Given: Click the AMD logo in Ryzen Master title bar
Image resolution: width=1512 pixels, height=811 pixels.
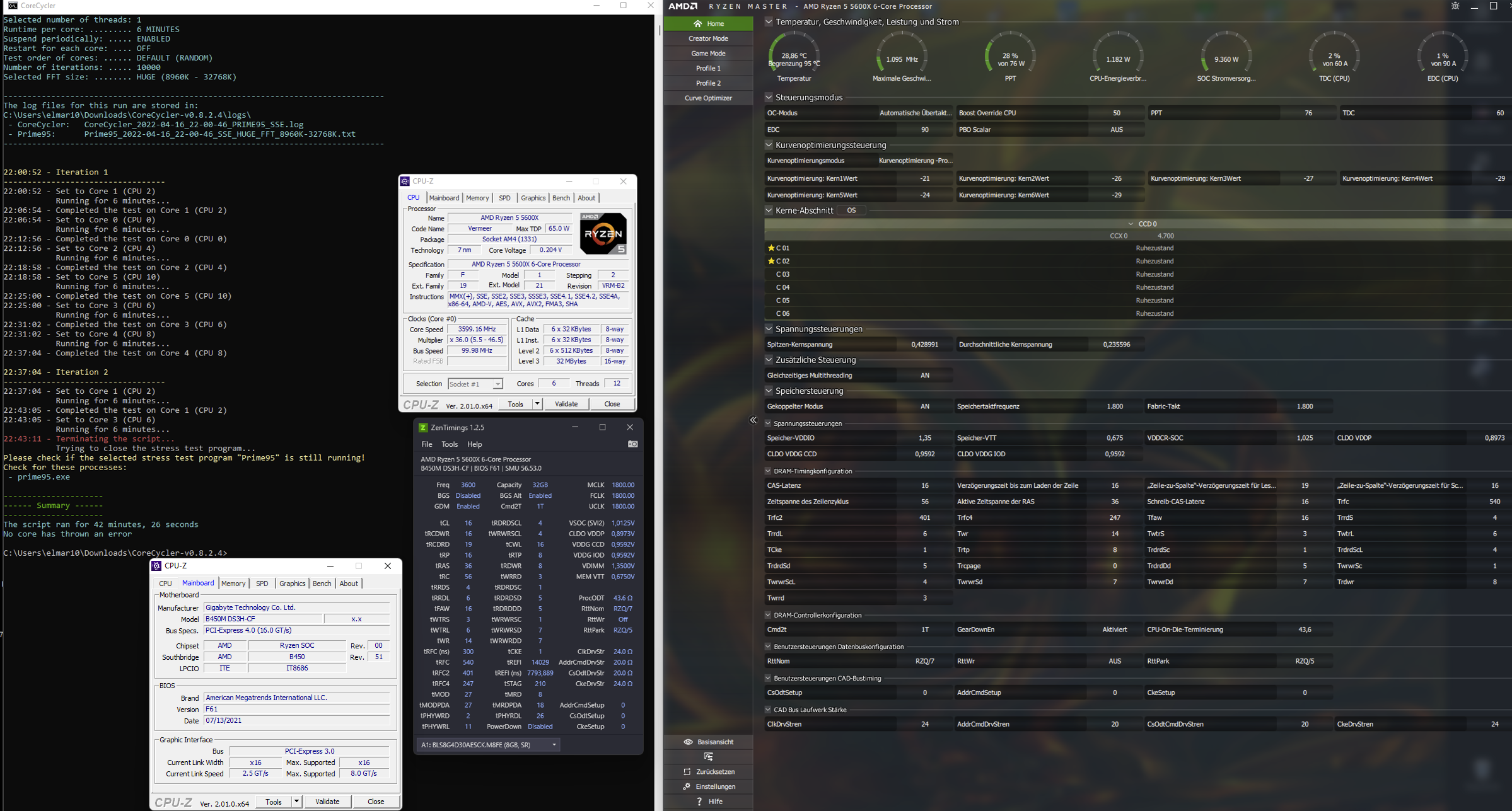Looking at the screenshot, I should (x=683, y=6).
